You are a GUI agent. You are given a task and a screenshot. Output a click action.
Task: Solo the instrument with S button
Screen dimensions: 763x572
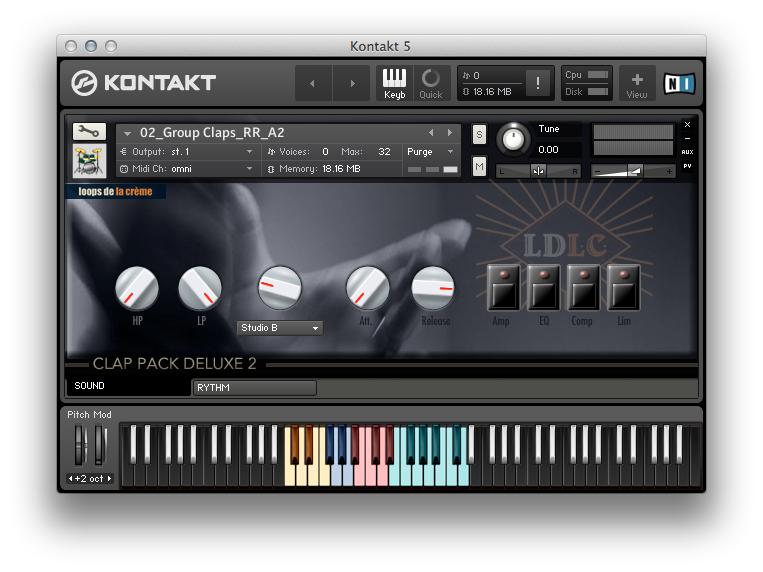pos(479,134)
